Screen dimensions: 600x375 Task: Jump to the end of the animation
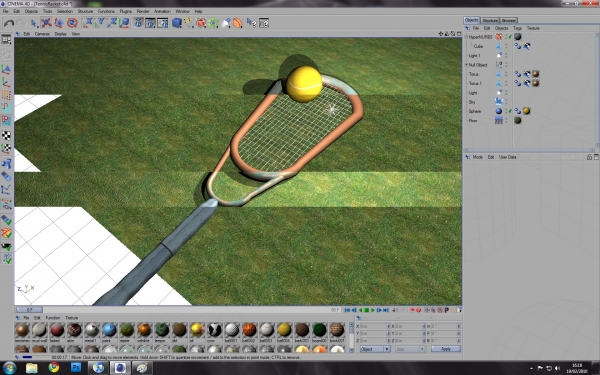tap(386, 310)
